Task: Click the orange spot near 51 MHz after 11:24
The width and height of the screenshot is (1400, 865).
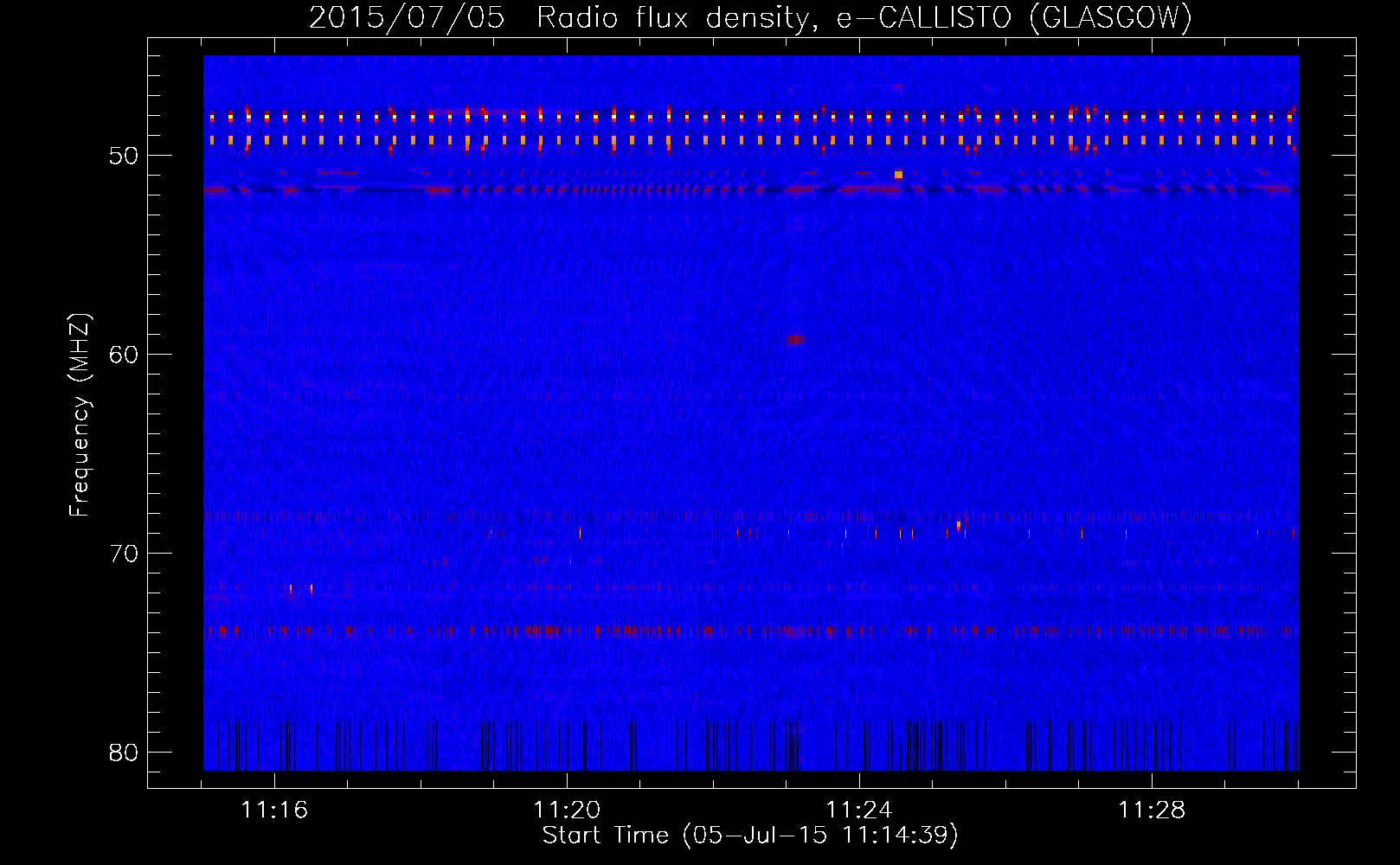Action: [898, 175]
